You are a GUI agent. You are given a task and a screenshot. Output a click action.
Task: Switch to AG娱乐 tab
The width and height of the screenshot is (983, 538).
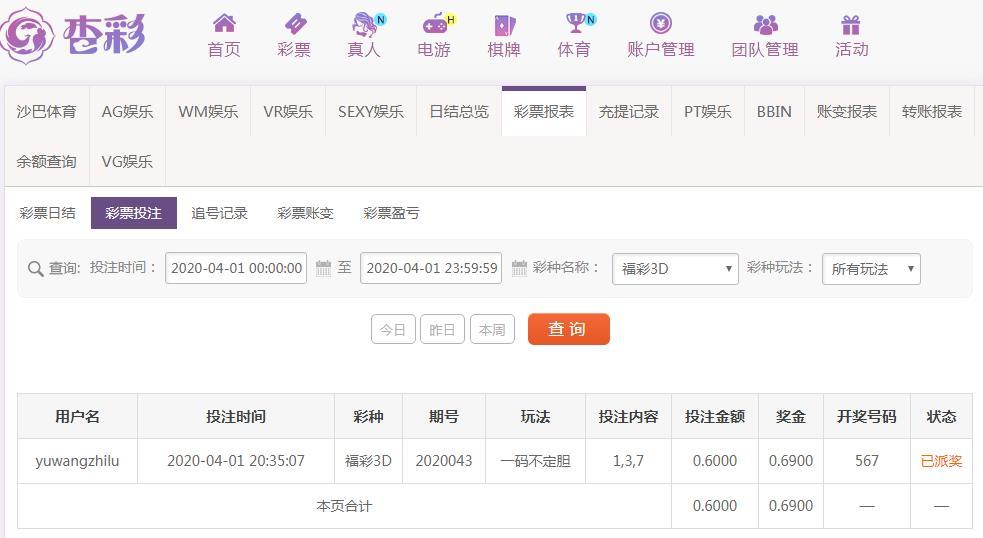coord(127,112)
